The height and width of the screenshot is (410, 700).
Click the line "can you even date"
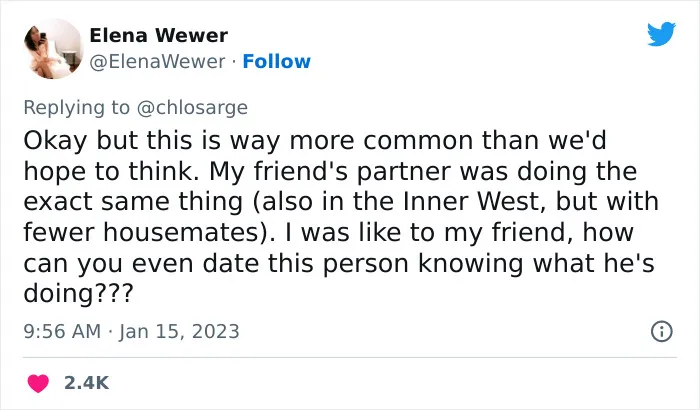[x=141, y=263]
